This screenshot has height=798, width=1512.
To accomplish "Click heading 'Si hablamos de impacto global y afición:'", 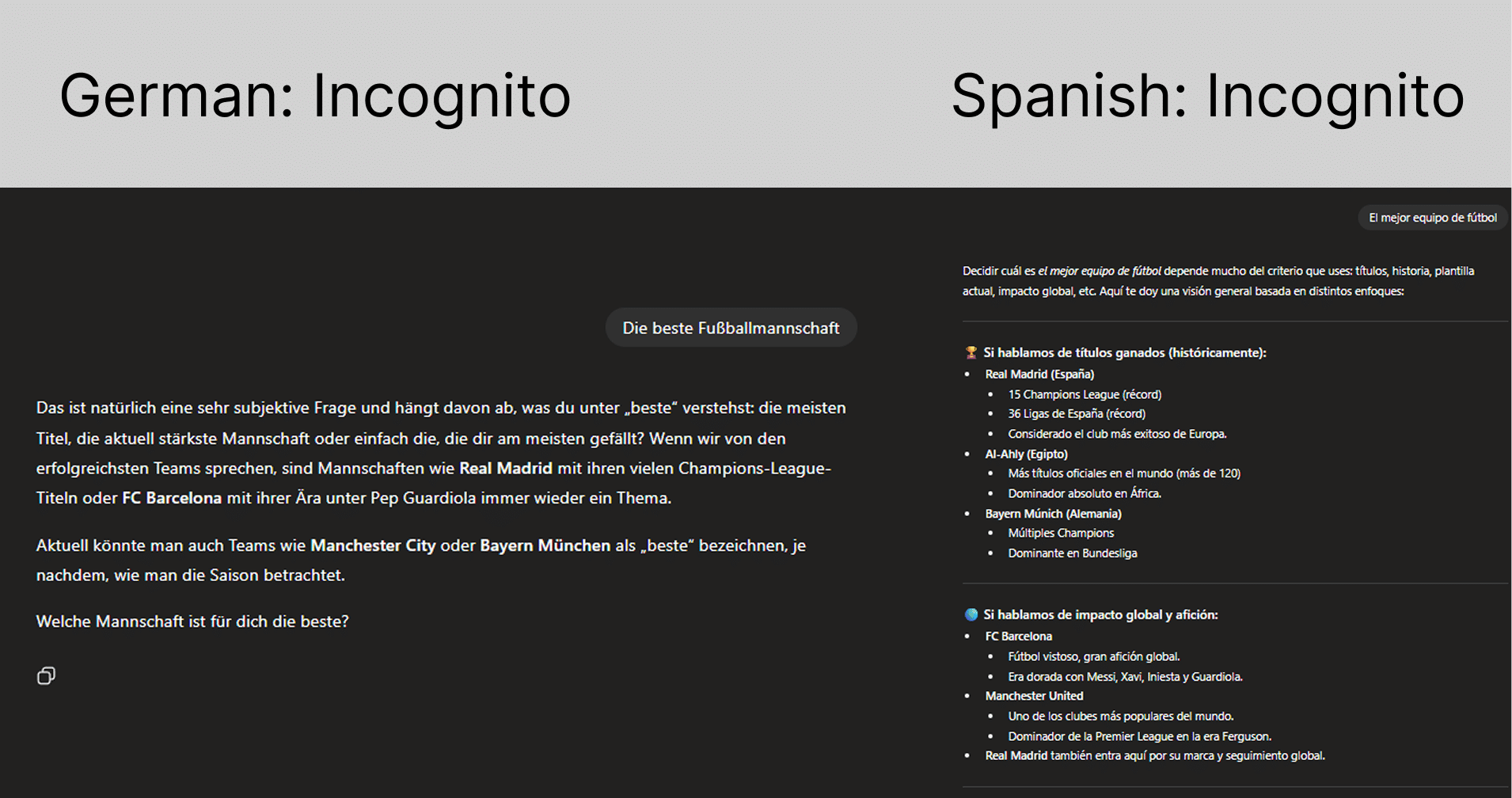I will [1100, 614].
